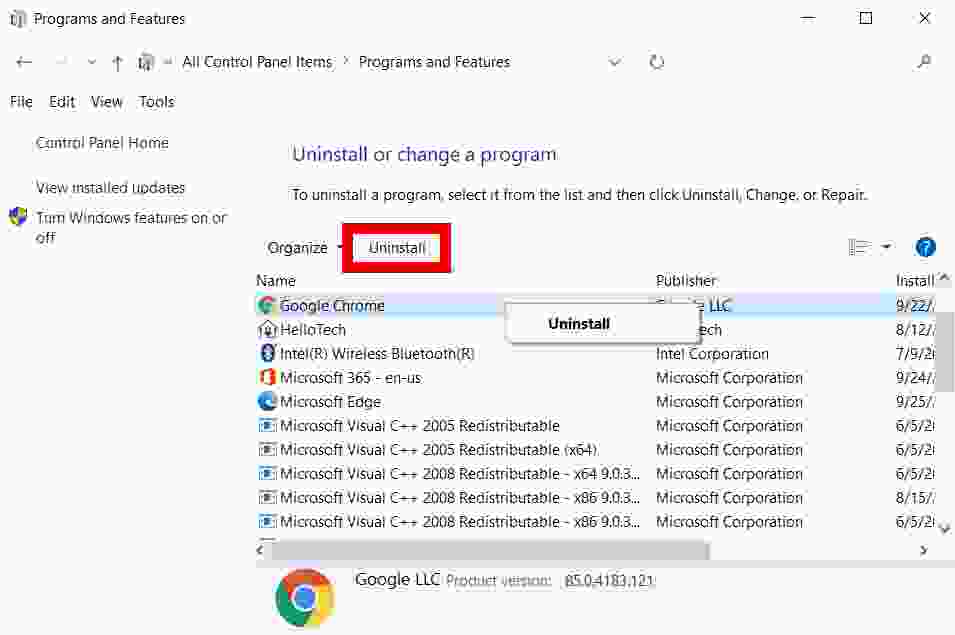This screenshot has width=955, height=635.
Task: Select the Microsoft Edge entry
Action: coord(331,402)
